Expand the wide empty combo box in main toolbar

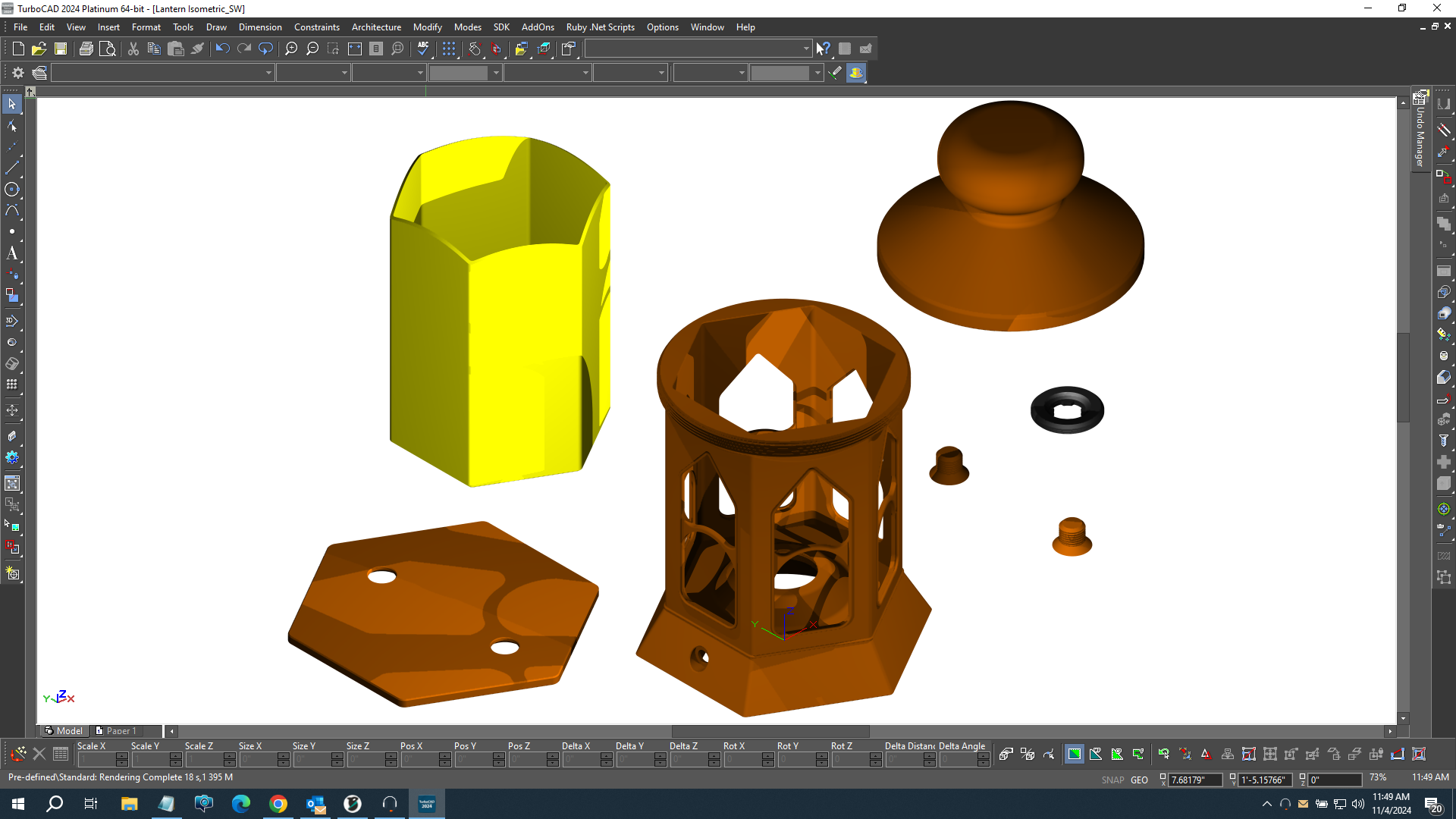click(698, 49)
